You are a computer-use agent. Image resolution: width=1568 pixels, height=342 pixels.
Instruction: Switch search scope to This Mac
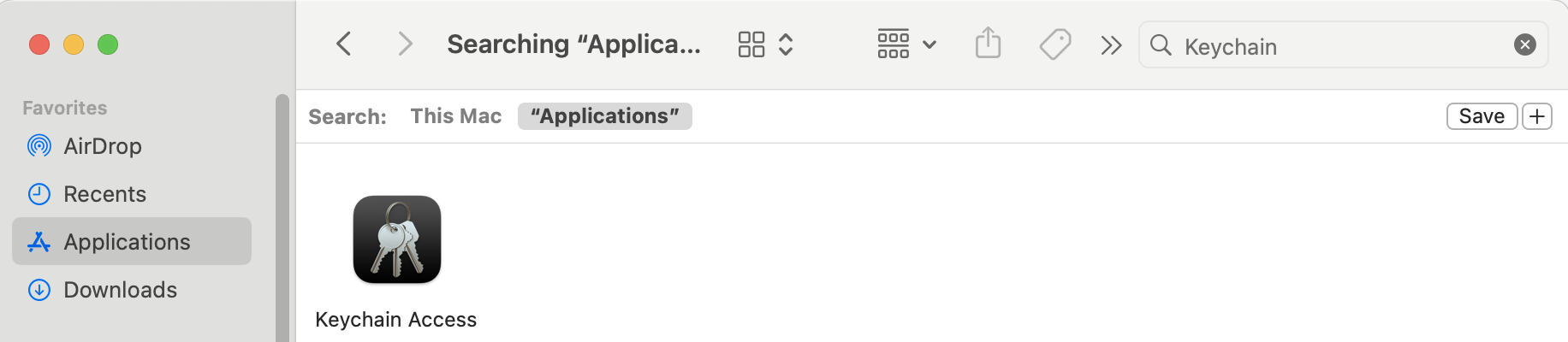coord(456,116)
